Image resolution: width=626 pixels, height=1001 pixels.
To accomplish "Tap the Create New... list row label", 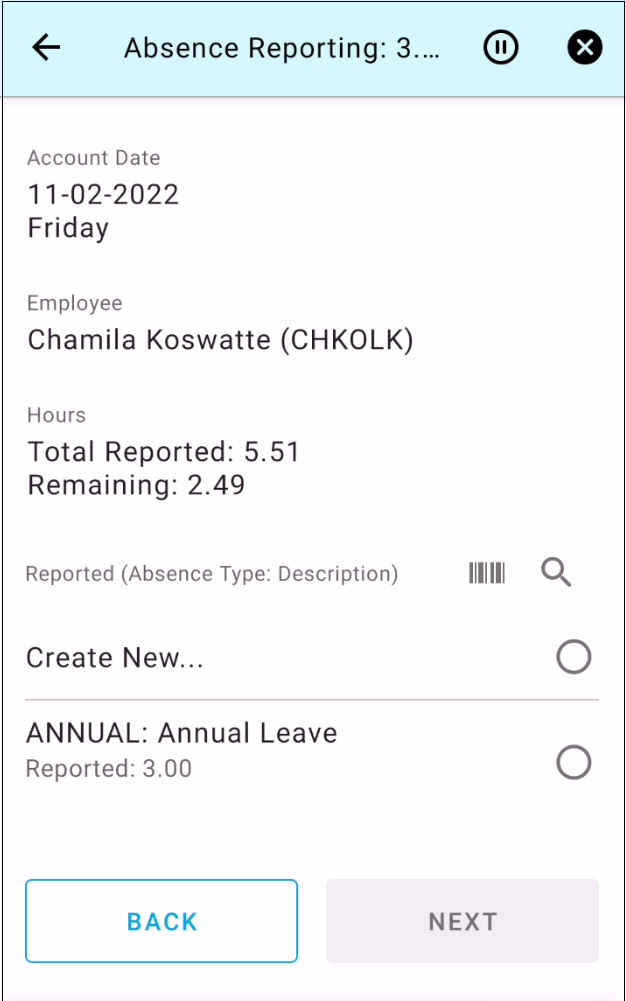I will pyautogui.click(x=115, y=658).
